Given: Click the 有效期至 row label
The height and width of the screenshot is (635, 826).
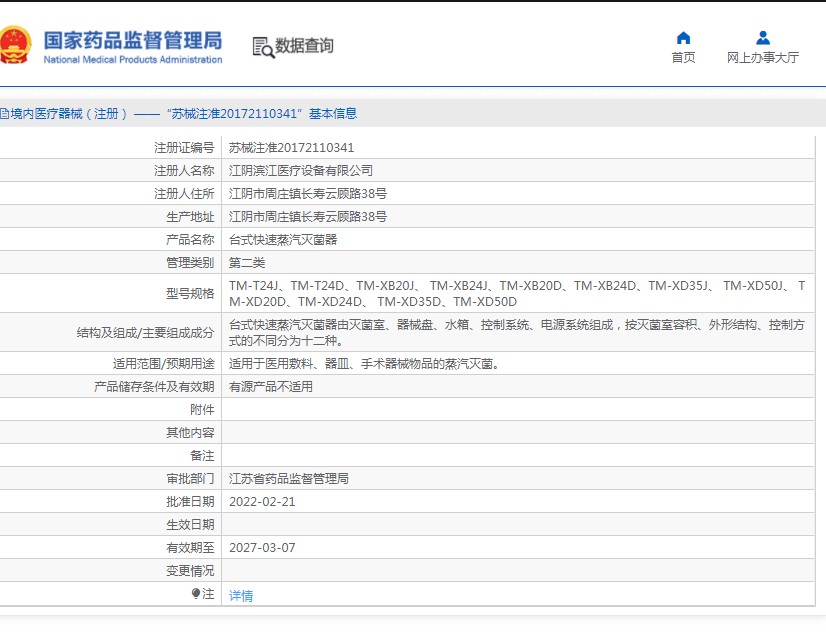Looking at the screenshot, I should 190,548.
